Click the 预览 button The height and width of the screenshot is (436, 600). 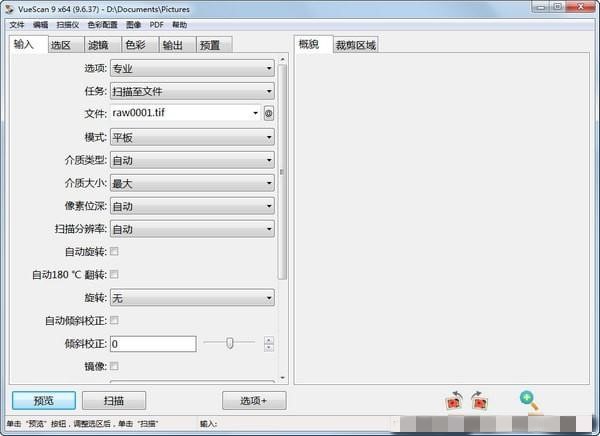coord(44,400)
